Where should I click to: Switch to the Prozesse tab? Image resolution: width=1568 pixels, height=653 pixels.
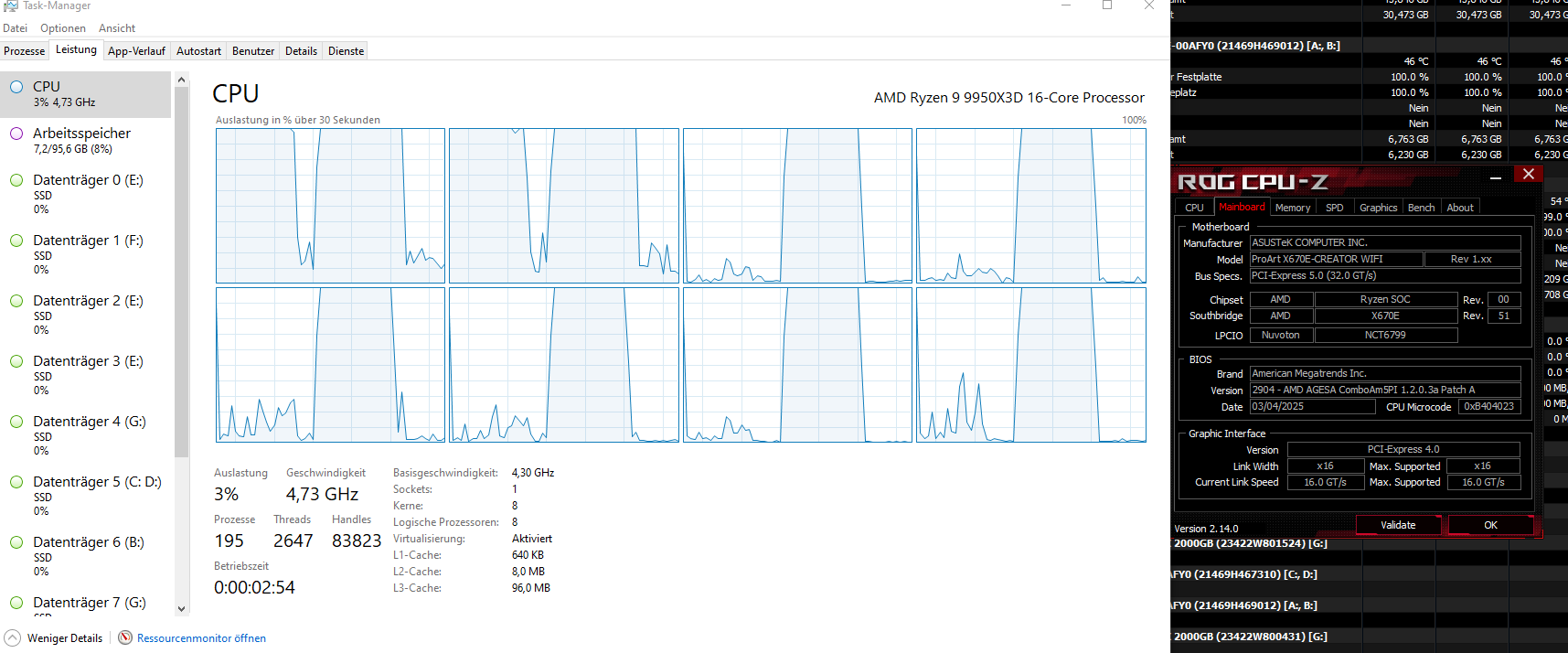pyautogui.click(x=25, y=51)
